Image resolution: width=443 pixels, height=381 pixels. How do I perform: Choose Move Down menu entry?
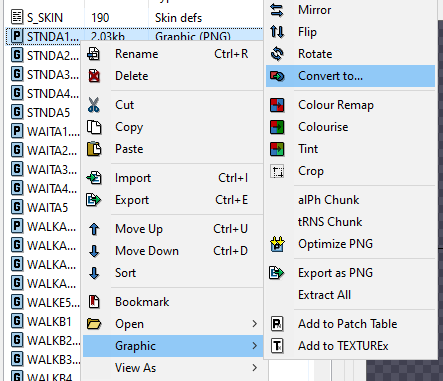[x=172, y=251]
